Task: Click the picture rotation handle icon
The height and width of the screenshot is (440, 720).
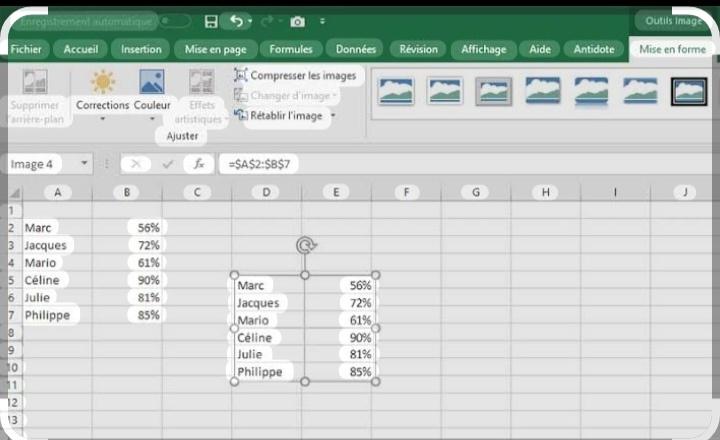Action: coord(305,245)
